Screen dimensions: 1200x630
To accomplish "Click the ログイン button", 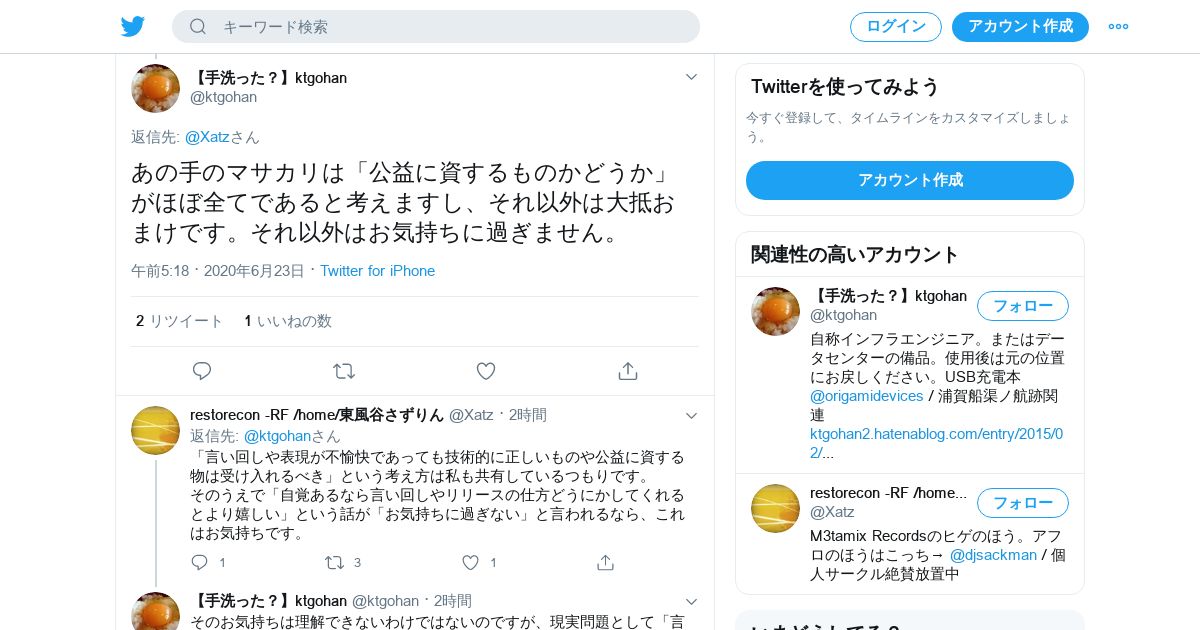I will [896, 27].
